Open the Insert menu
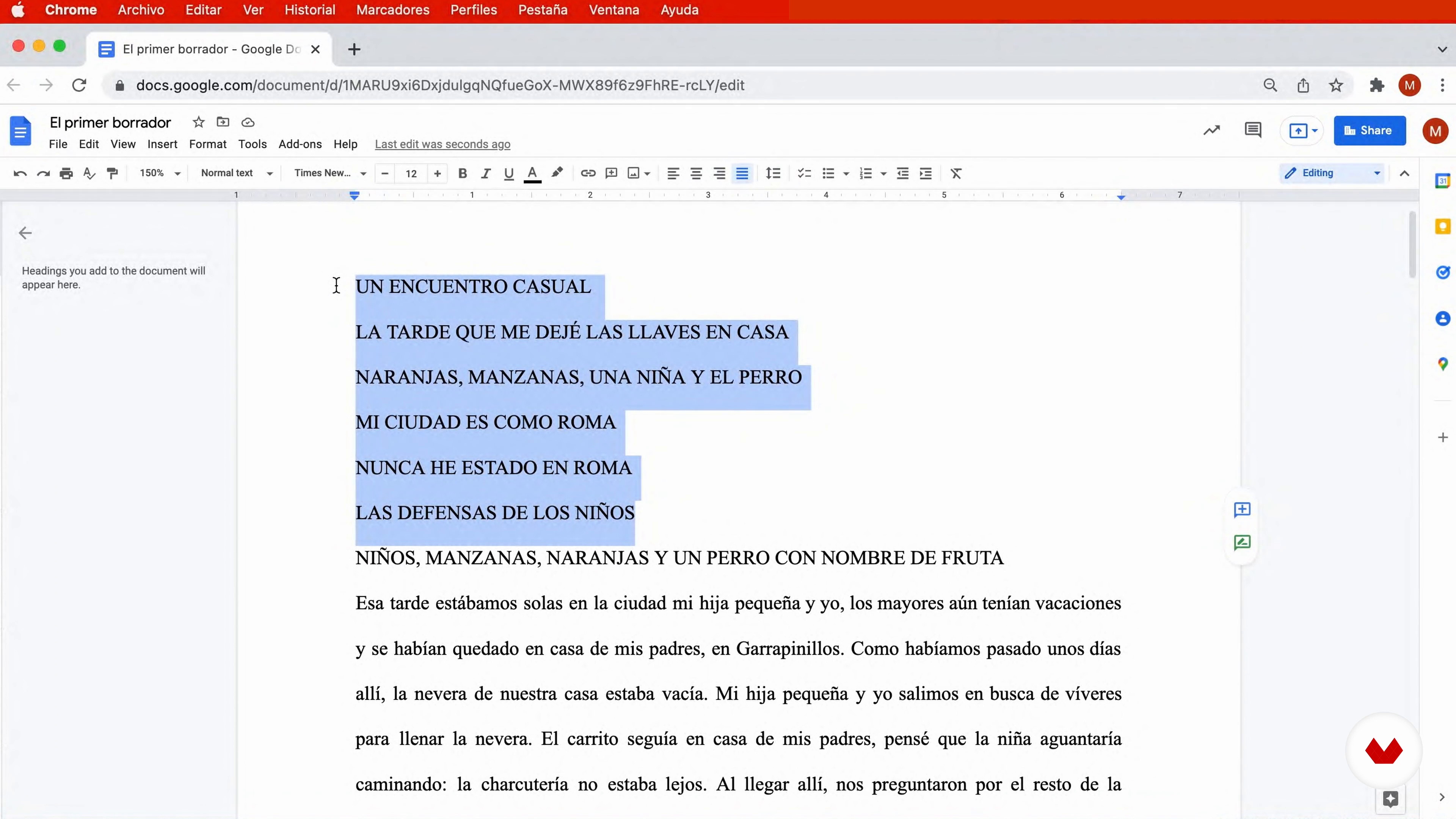This screenshot has height=819, width=1456. pyautogui.click(x=162, y=144)
